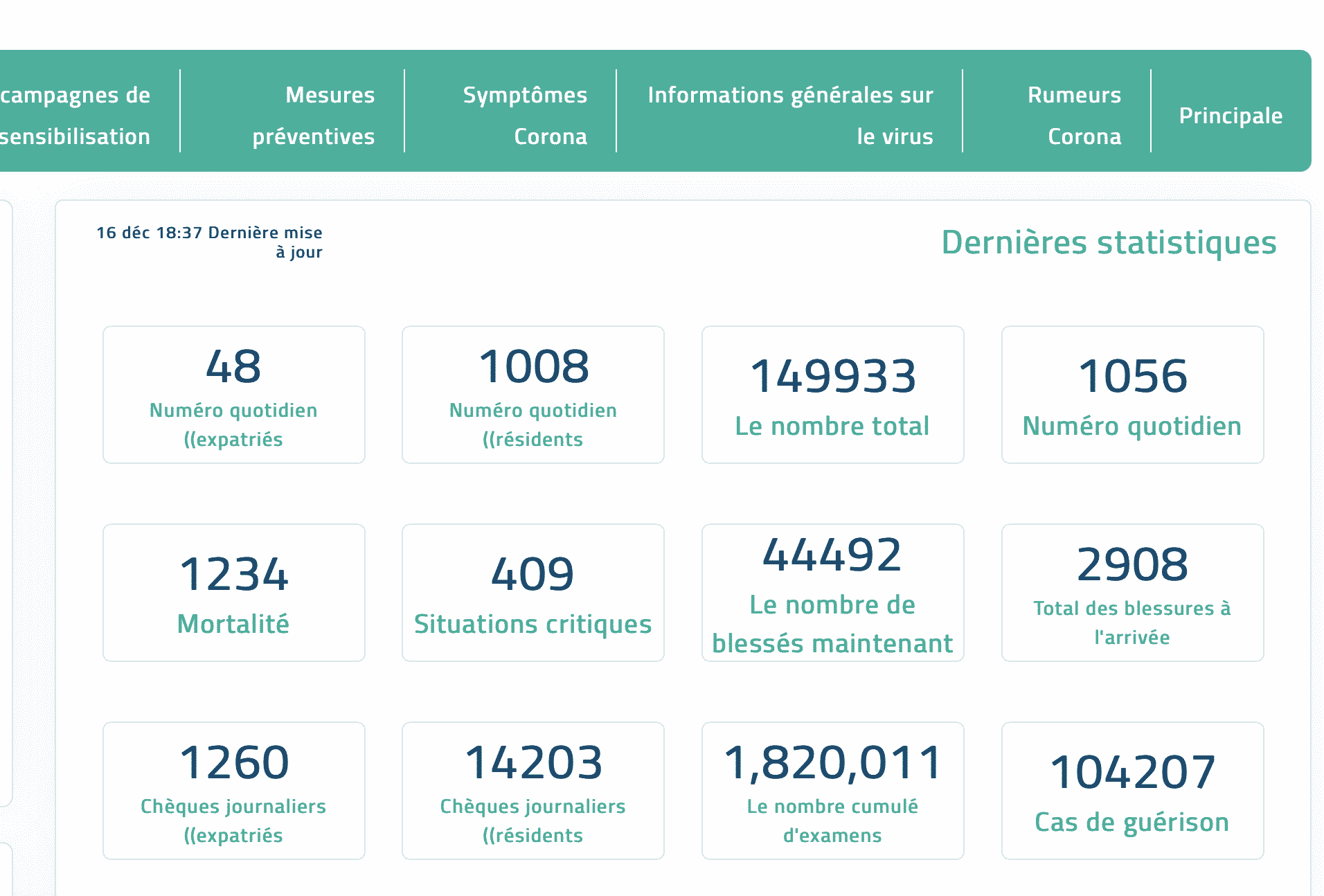Click the 409 Situations critiques card
This screenshot has height=896, width=1324.
533,593
